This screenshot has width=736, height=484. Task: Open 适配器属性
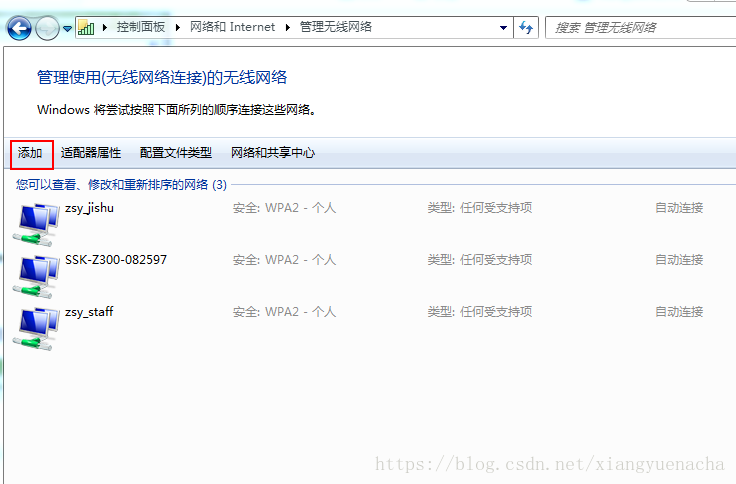pos(91,153)
